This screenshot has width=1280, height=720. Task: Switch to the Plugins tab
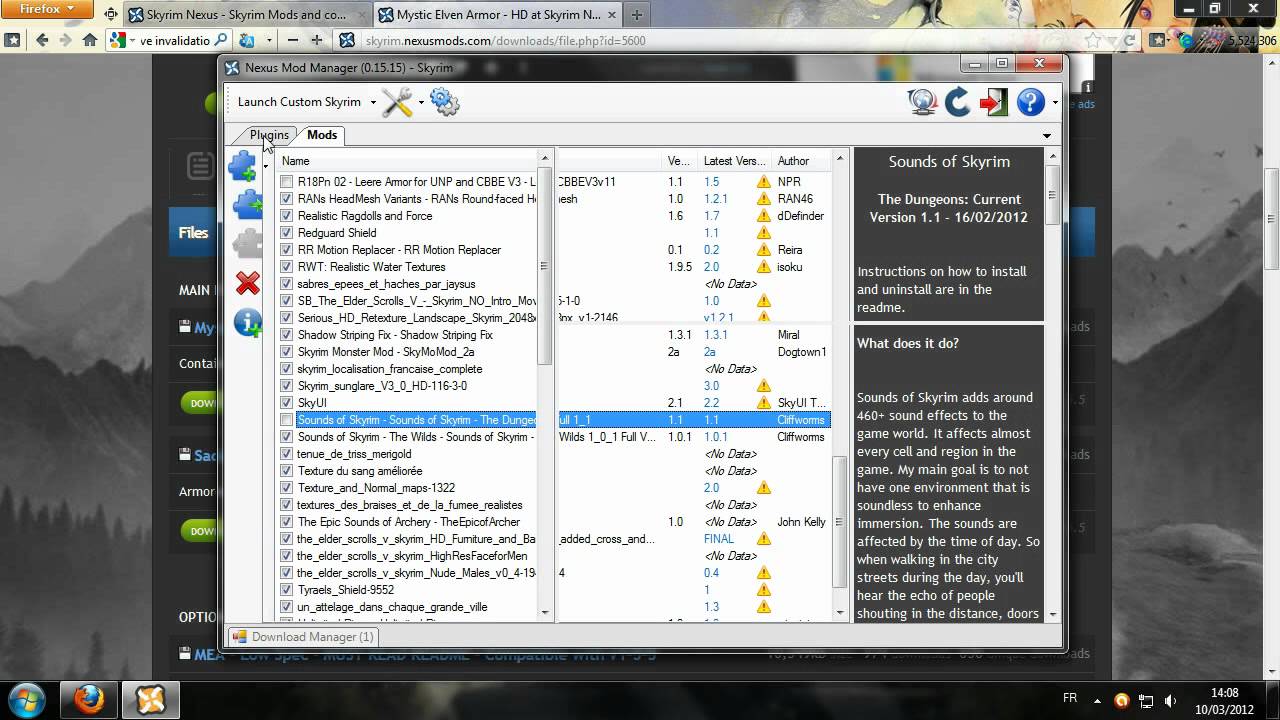point(269,135)
